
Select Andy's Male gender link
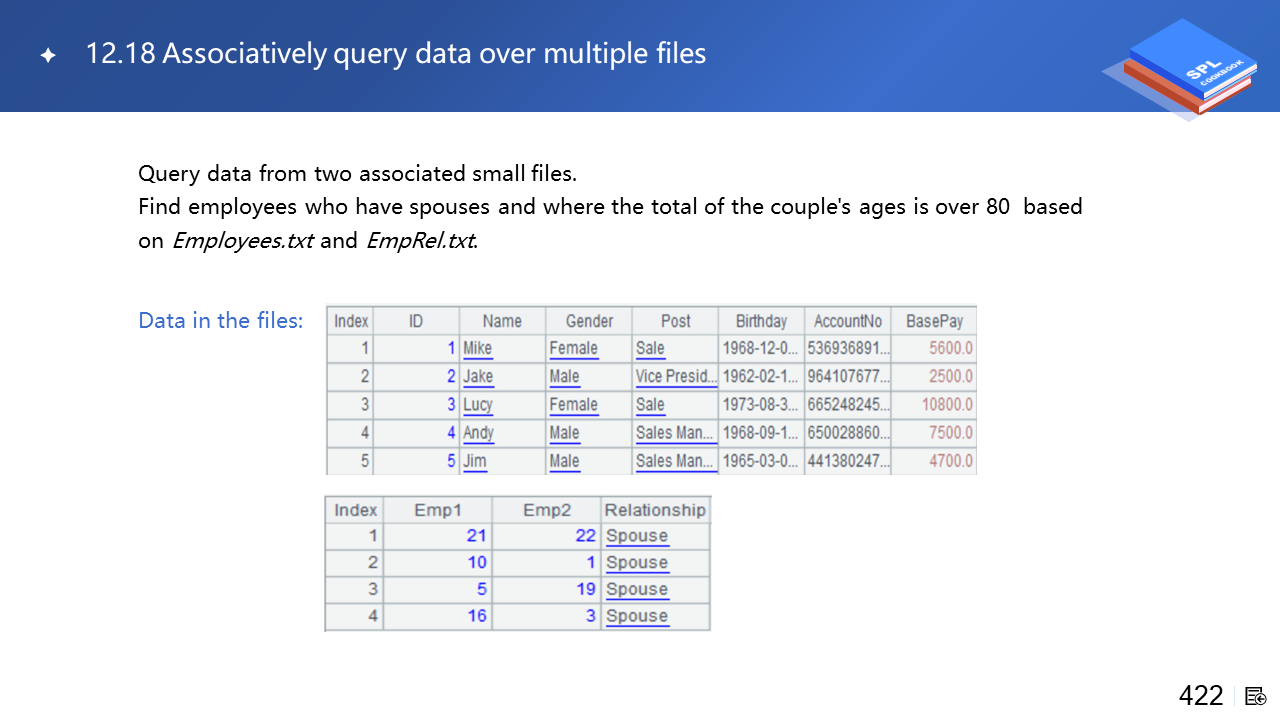tap(564, 433)
